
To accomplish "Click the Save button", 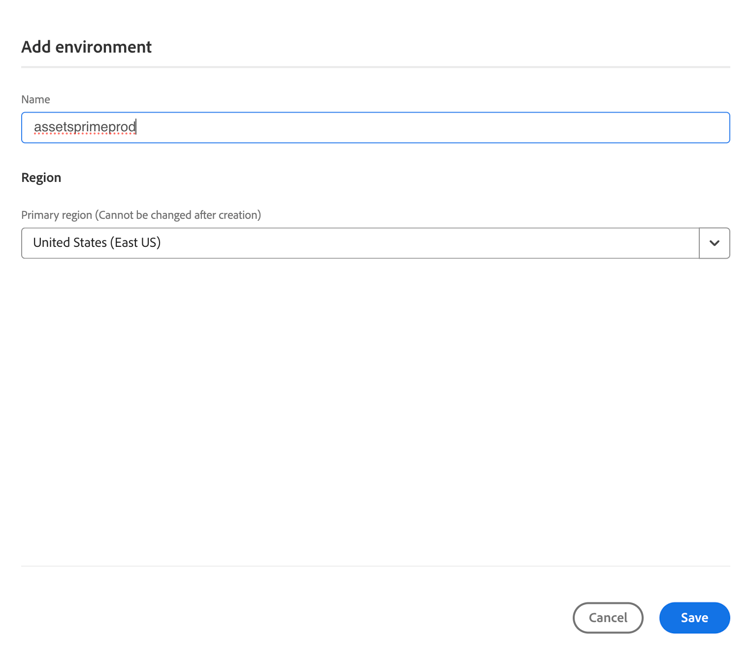I will click(x=694, y=618).
